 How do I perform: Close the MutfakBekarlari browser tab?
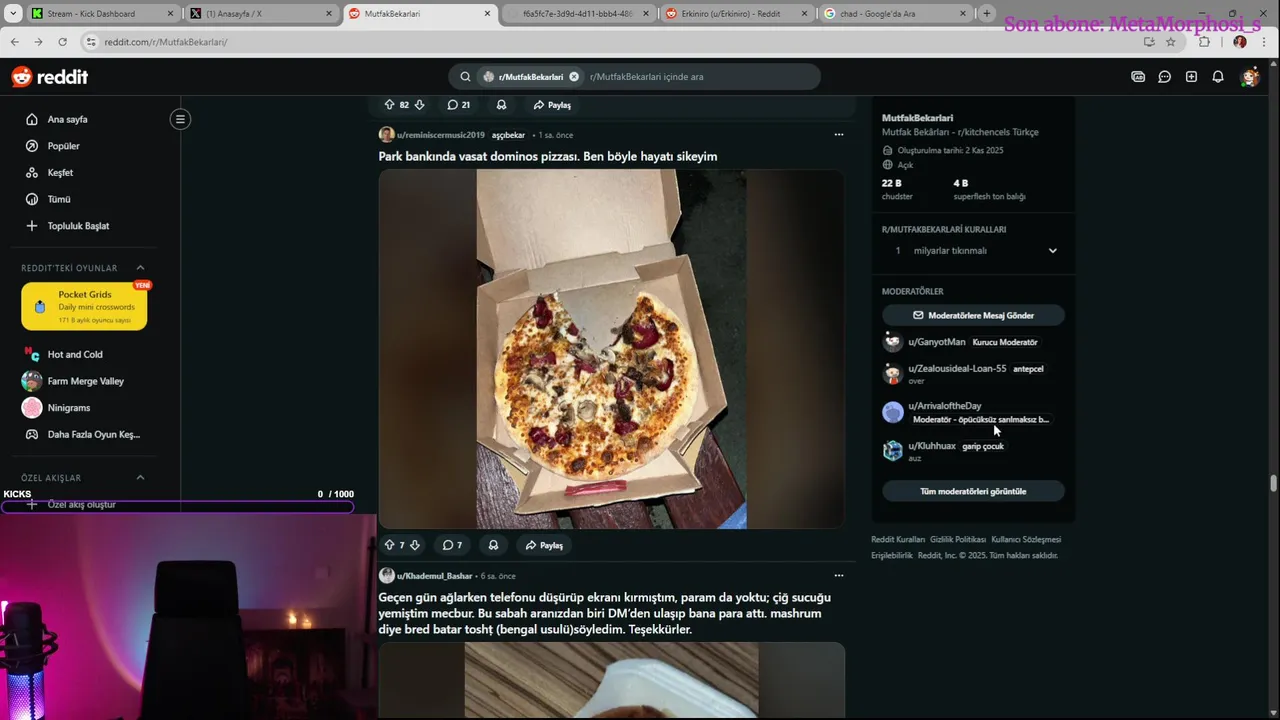click(487, 14)
